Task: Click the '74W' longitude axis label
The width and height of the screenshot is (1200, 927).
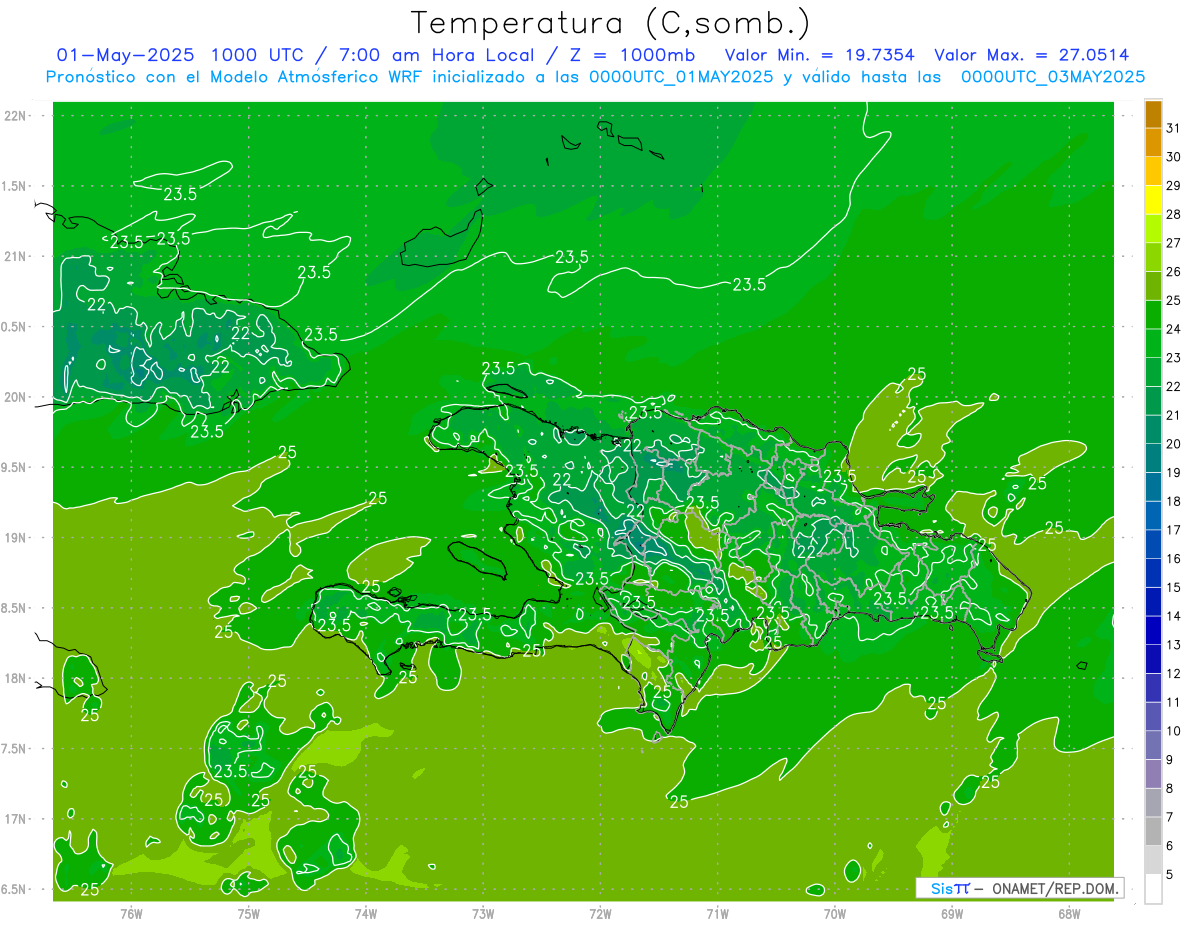Action: [x=366, y=913]
